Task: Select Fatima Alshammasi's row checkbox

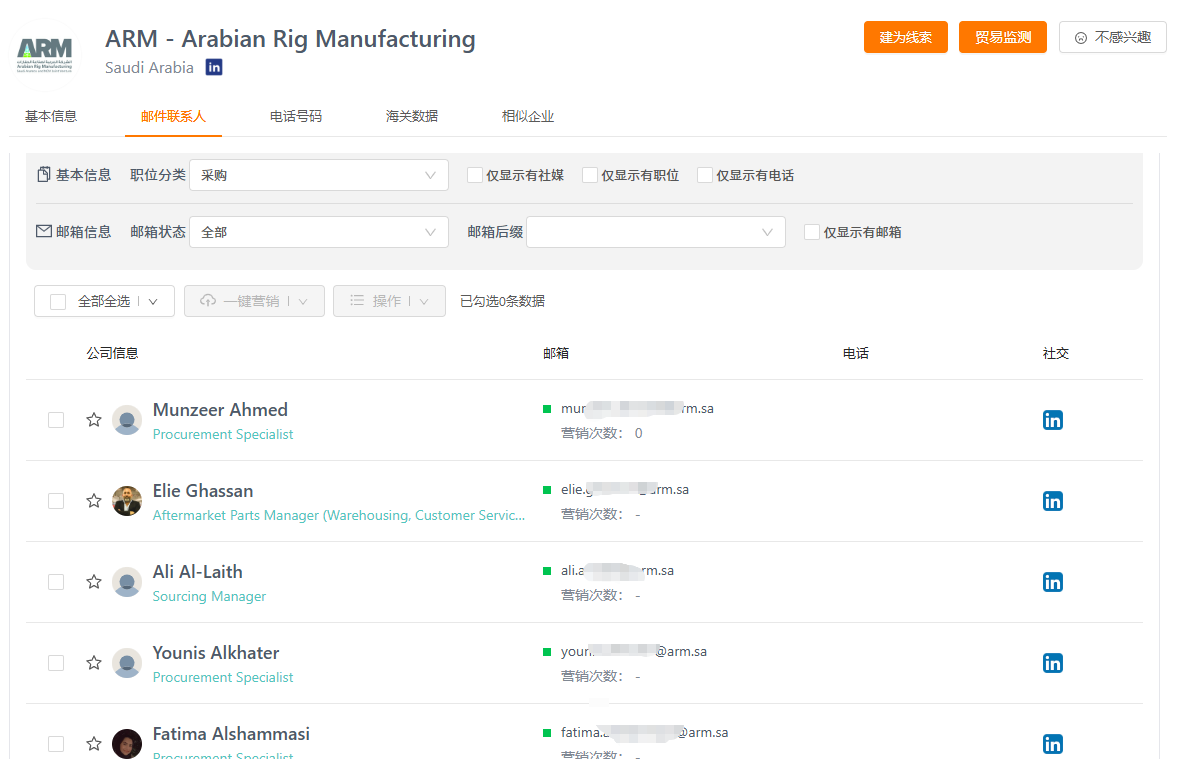Action: coord(56,743)
